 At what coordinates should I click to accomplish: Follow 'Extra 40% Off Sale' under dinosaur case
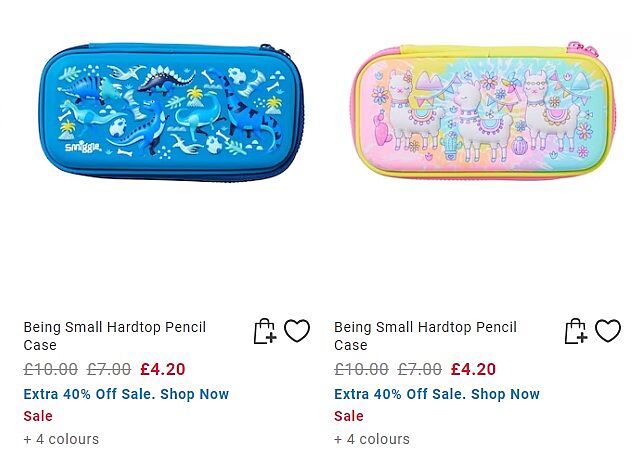pyautogui.click(x=126, y=394)
